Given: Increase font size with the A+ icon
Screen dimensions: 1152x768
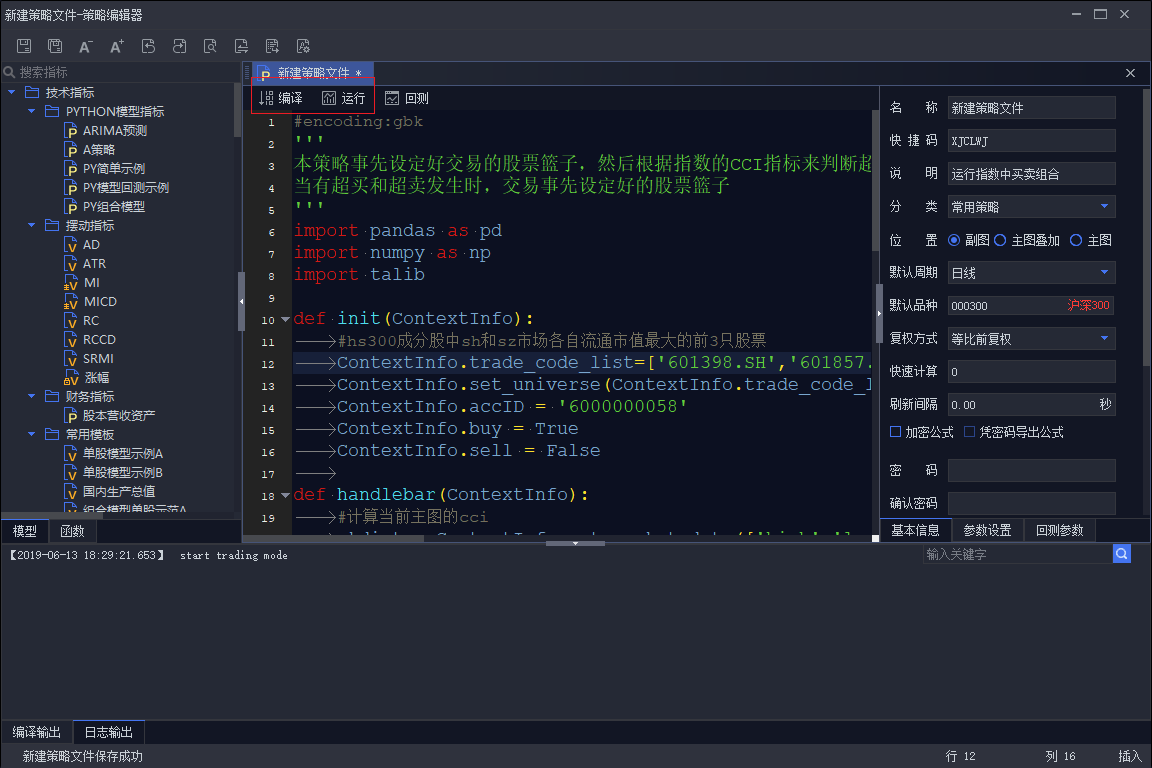Looking at the screenshot, I should pyautogui.click(x=117, y=46).
